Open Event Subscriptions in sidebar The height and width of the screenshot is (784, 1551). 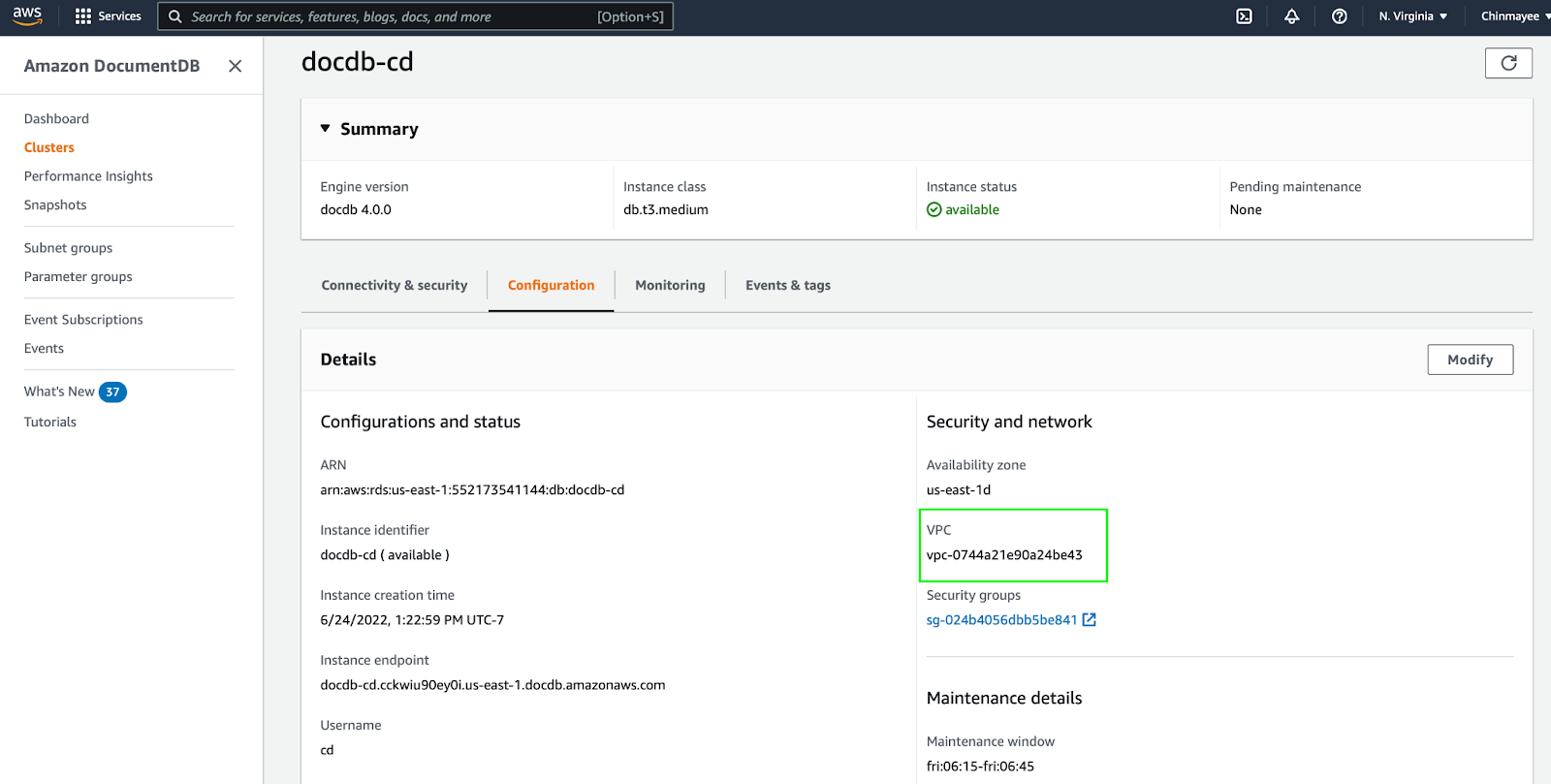point(83,320)
